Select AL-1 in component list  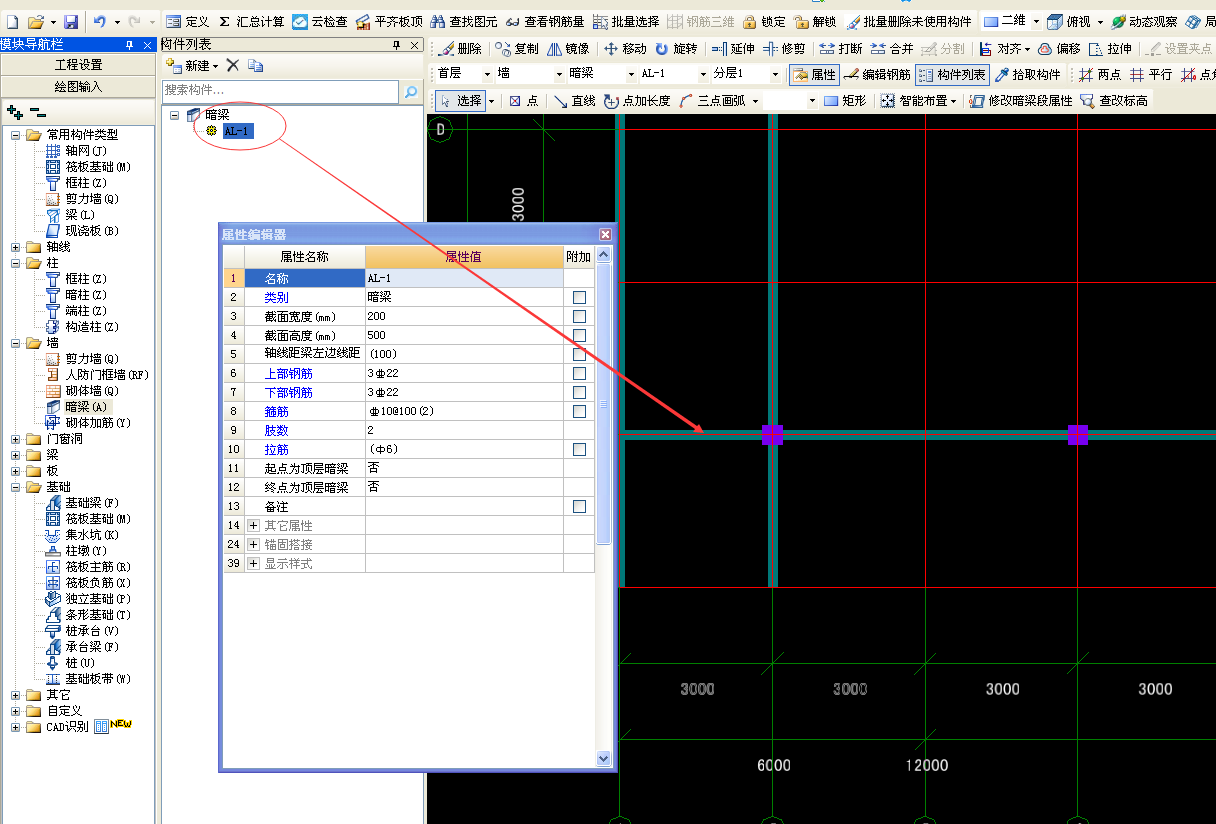[238, 131]
